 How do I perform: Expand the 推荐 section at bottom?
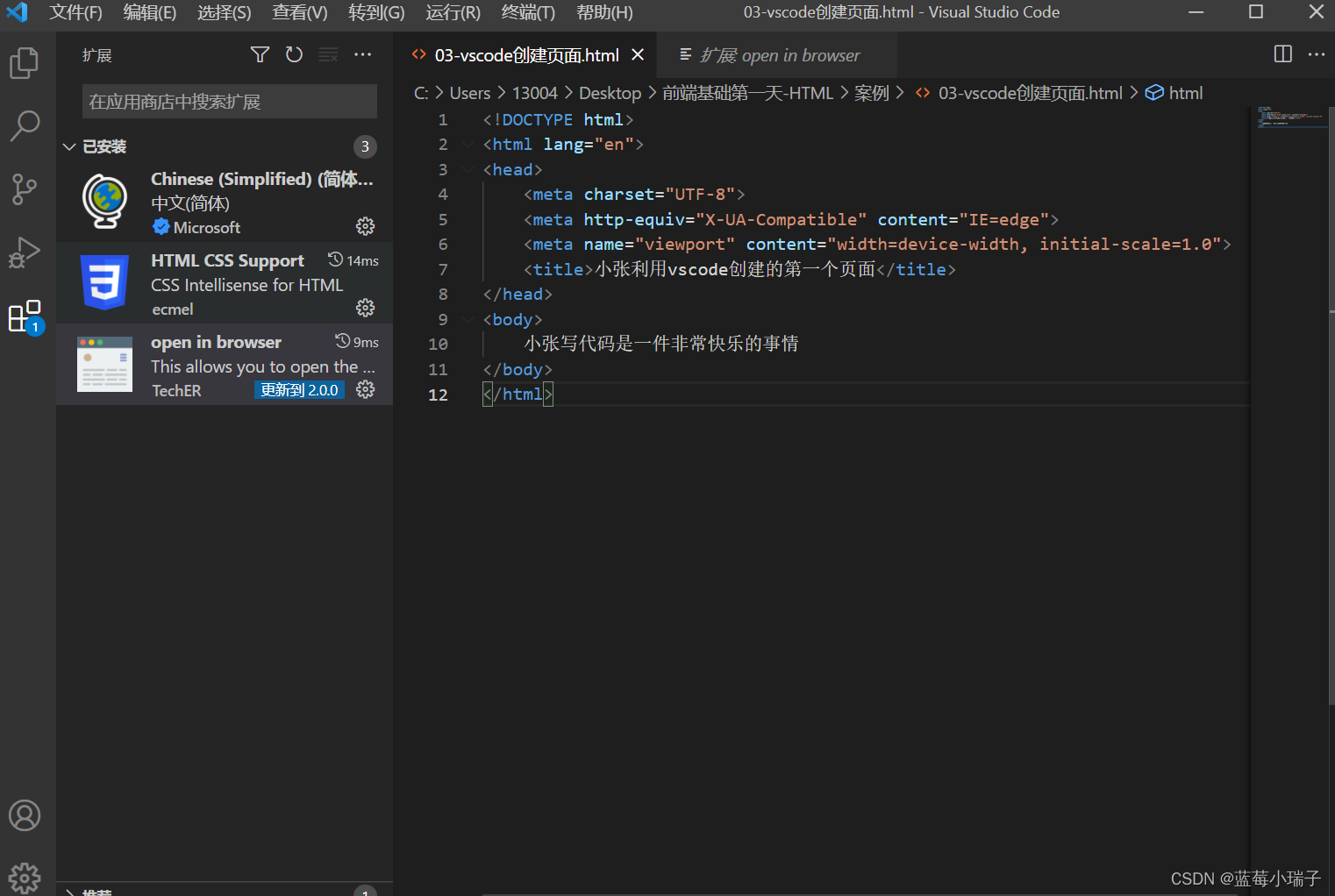click(69, 892)
